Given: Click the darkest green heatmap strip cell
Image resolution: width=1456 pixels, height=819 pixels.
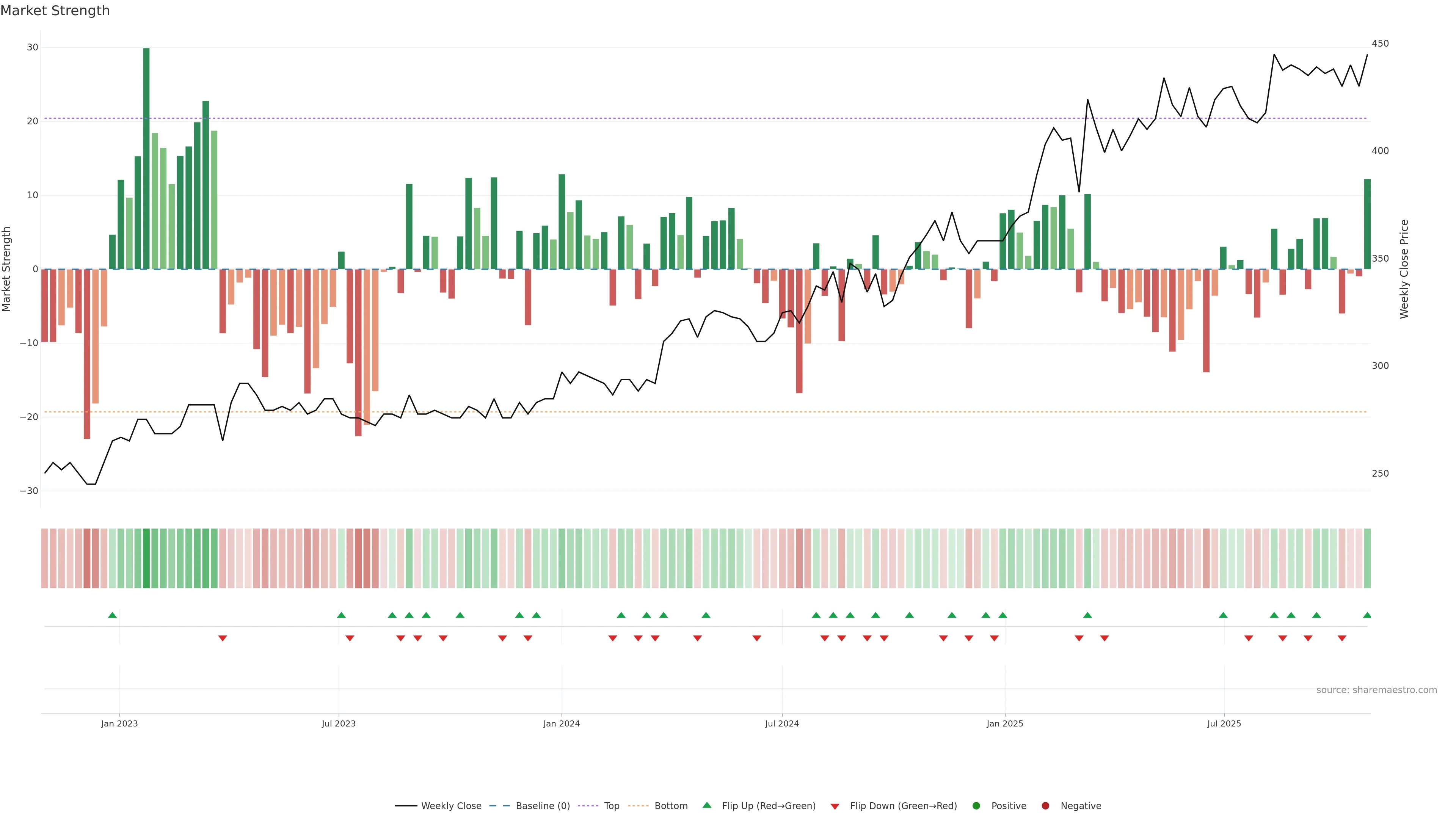Looking at the screenshot, I should pyautogui.click(x=146, y=558).
